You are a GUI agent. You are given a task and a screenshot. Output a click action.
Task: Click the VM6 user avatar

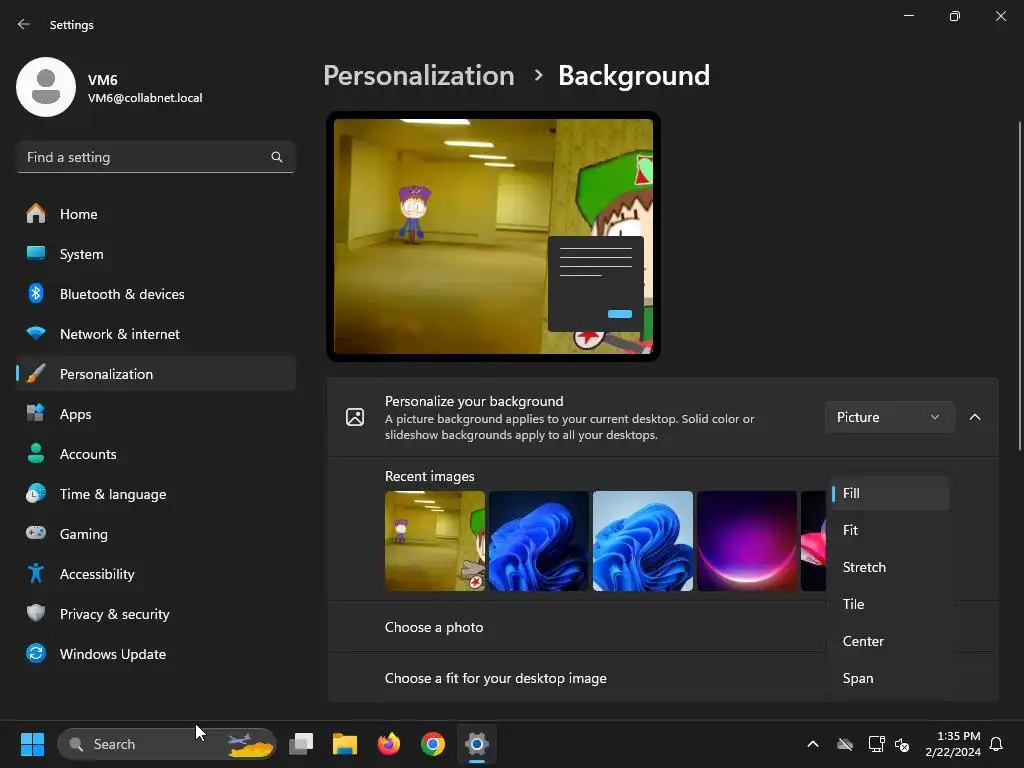tap(46, 87)
